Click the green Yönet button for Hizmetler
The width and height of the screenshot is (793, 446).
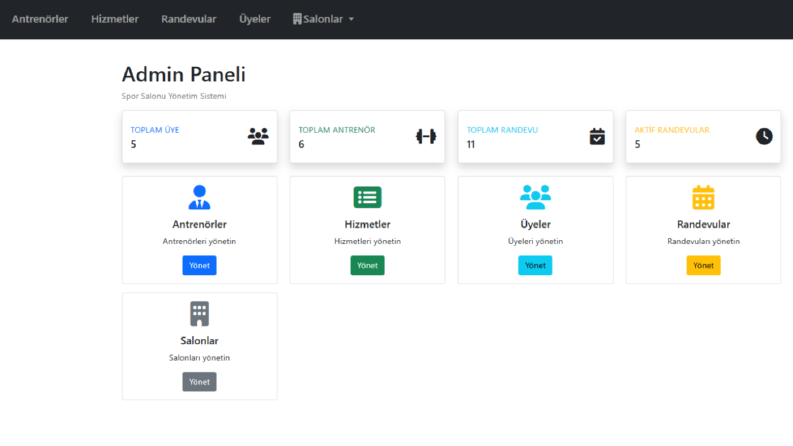(x=368, y=265)
